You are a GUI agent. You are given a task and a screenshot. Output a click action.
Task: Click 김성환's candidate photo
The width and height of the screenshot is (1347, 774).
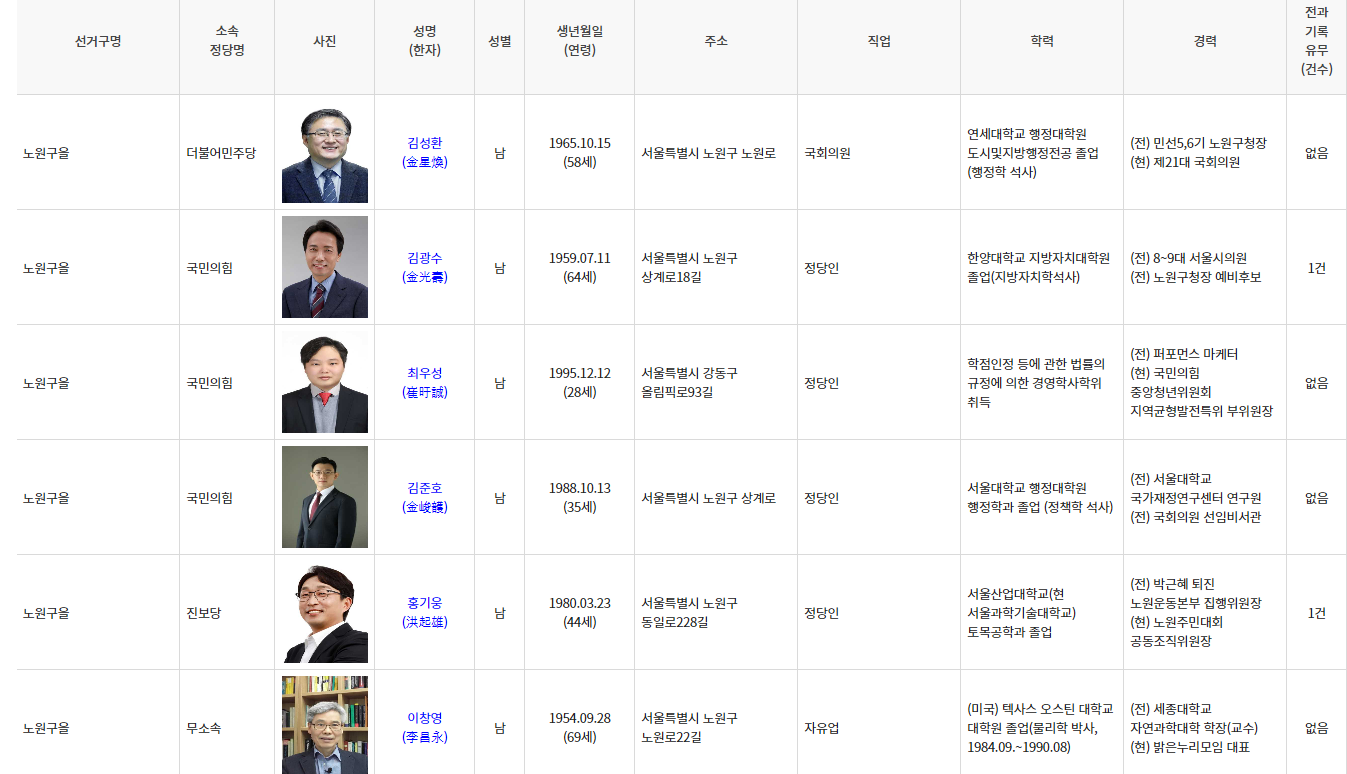[x=325, y=154]
